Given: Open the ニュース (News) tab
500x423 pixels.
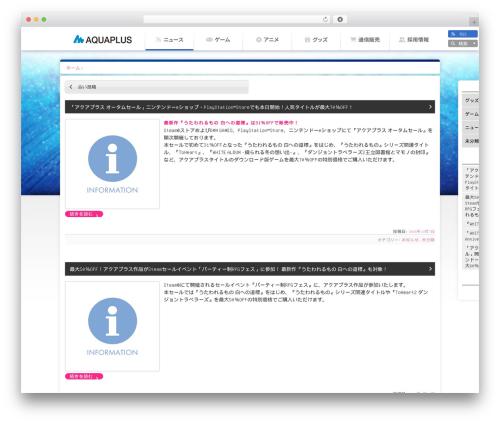Looking at the screenshot, I should pyautogui.click(x=169, y=40).
